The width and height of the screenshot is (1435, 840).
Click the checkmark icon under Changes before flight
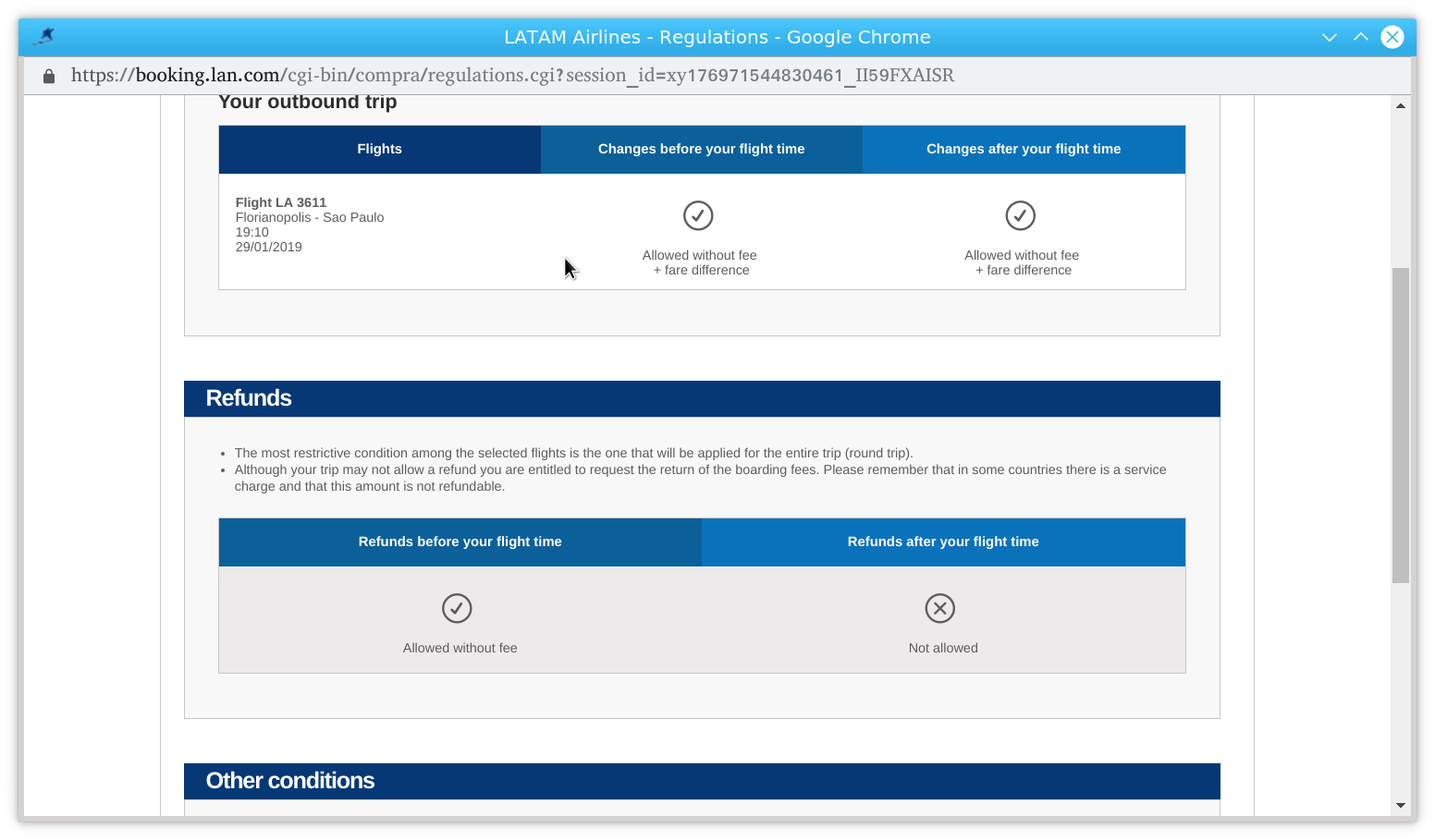click(698, 215)
